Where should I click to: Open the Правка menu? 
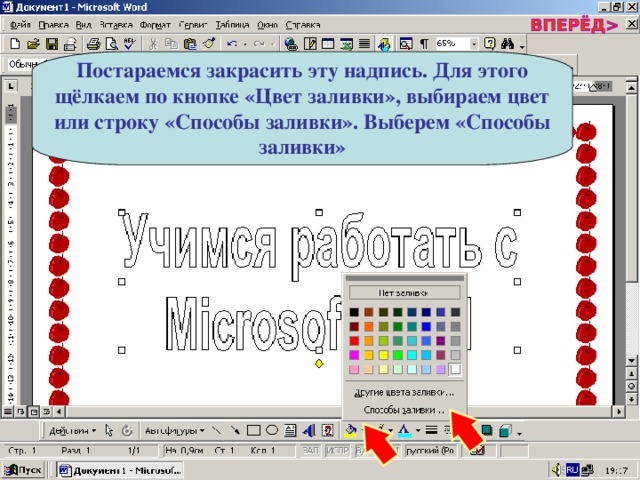click(x=53, y=25)
